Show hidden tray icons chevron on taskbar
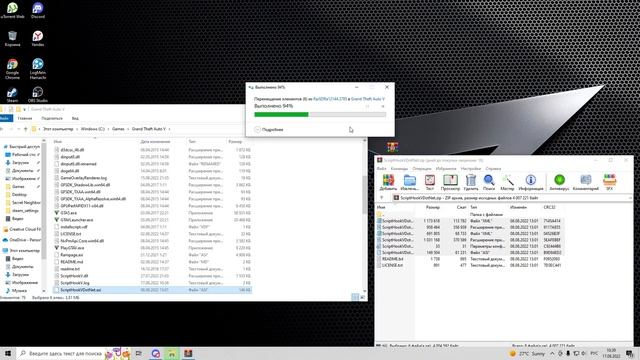Image resolution: width=640 pixels, height=360 pixels. [x=552, y=353]
